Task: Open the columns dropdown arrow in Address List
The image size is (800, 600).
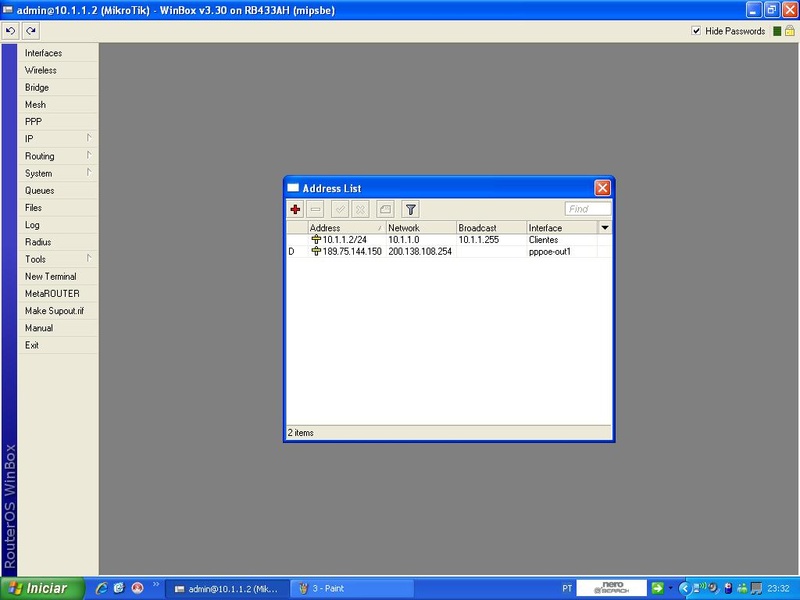Action: point(605,228)
